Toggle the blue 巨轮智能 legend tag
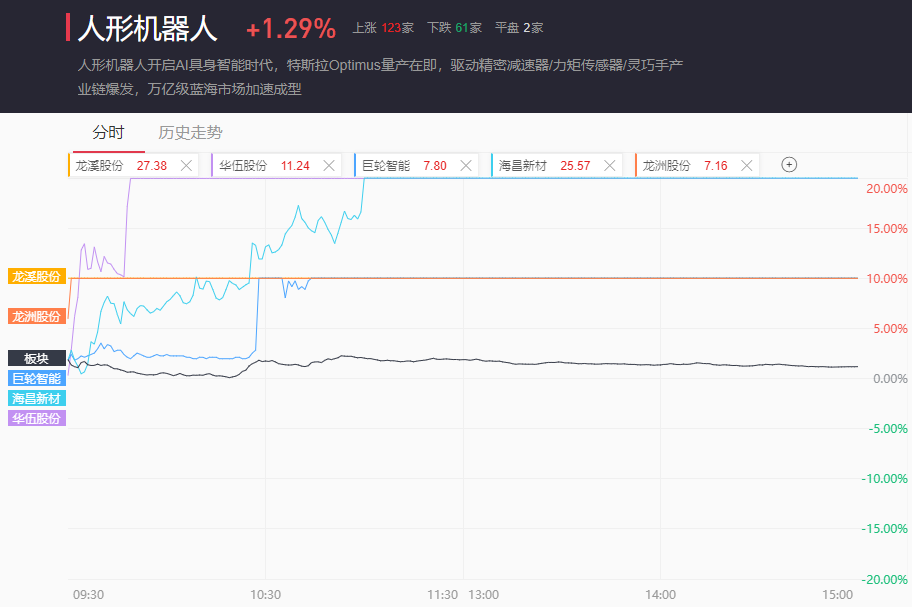 37,378
